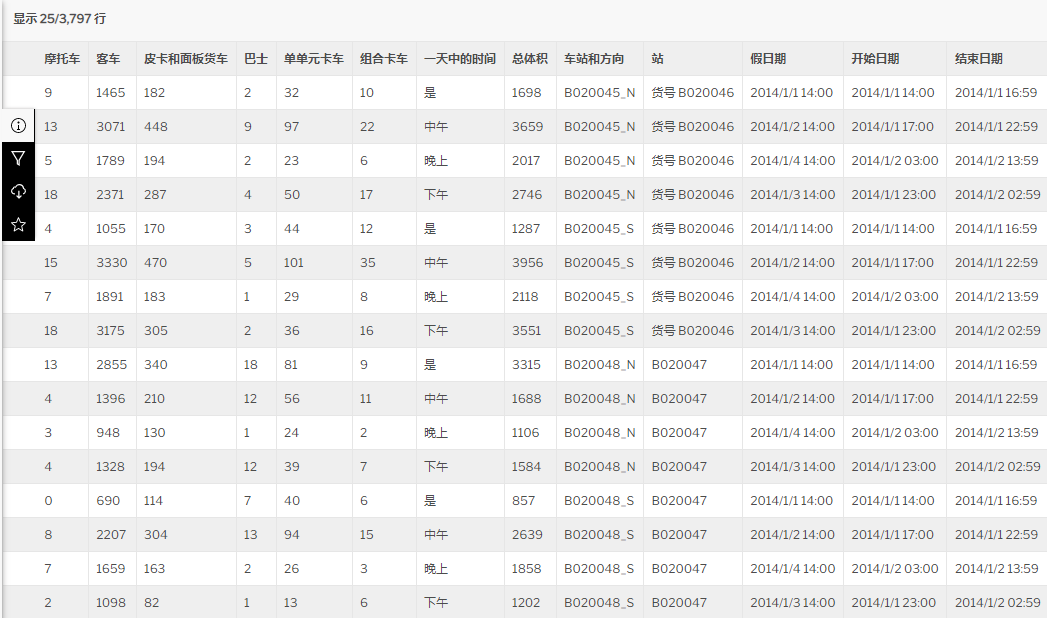Select 客车 value 1328
Screen dimensions: 1047x618
point(110,467)
